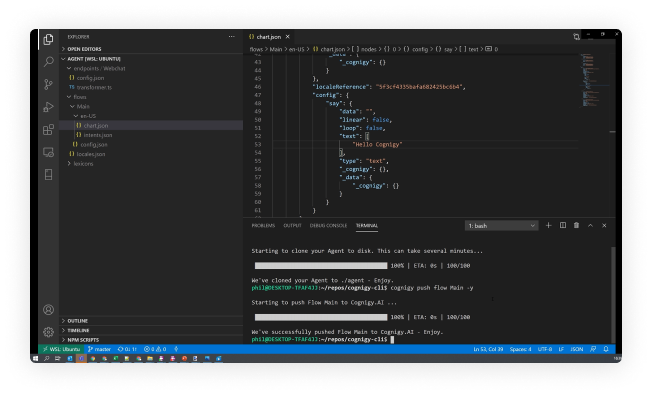Screen dimensions: 652x394
Task: Click Spaces: 4 indentation setting
Action: click(x=520, y=349)
